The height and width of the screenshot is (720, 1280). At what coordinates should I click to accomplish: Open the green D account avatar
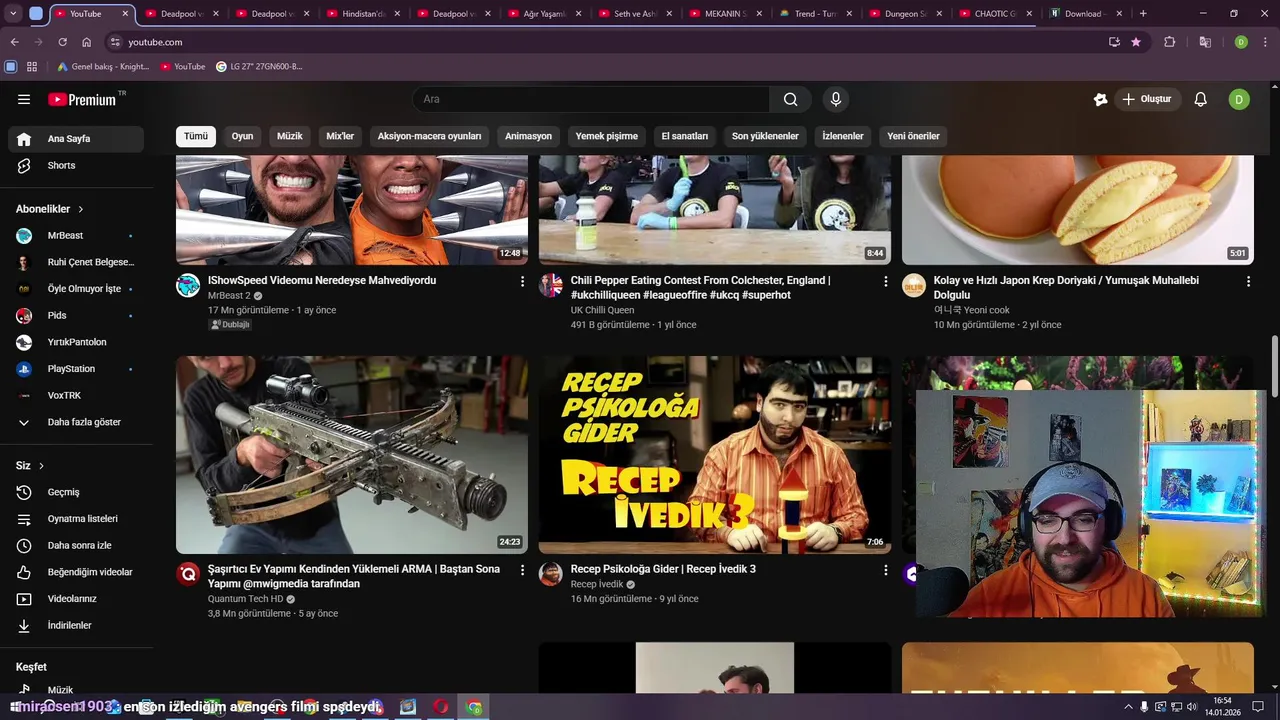[1239, 99]
